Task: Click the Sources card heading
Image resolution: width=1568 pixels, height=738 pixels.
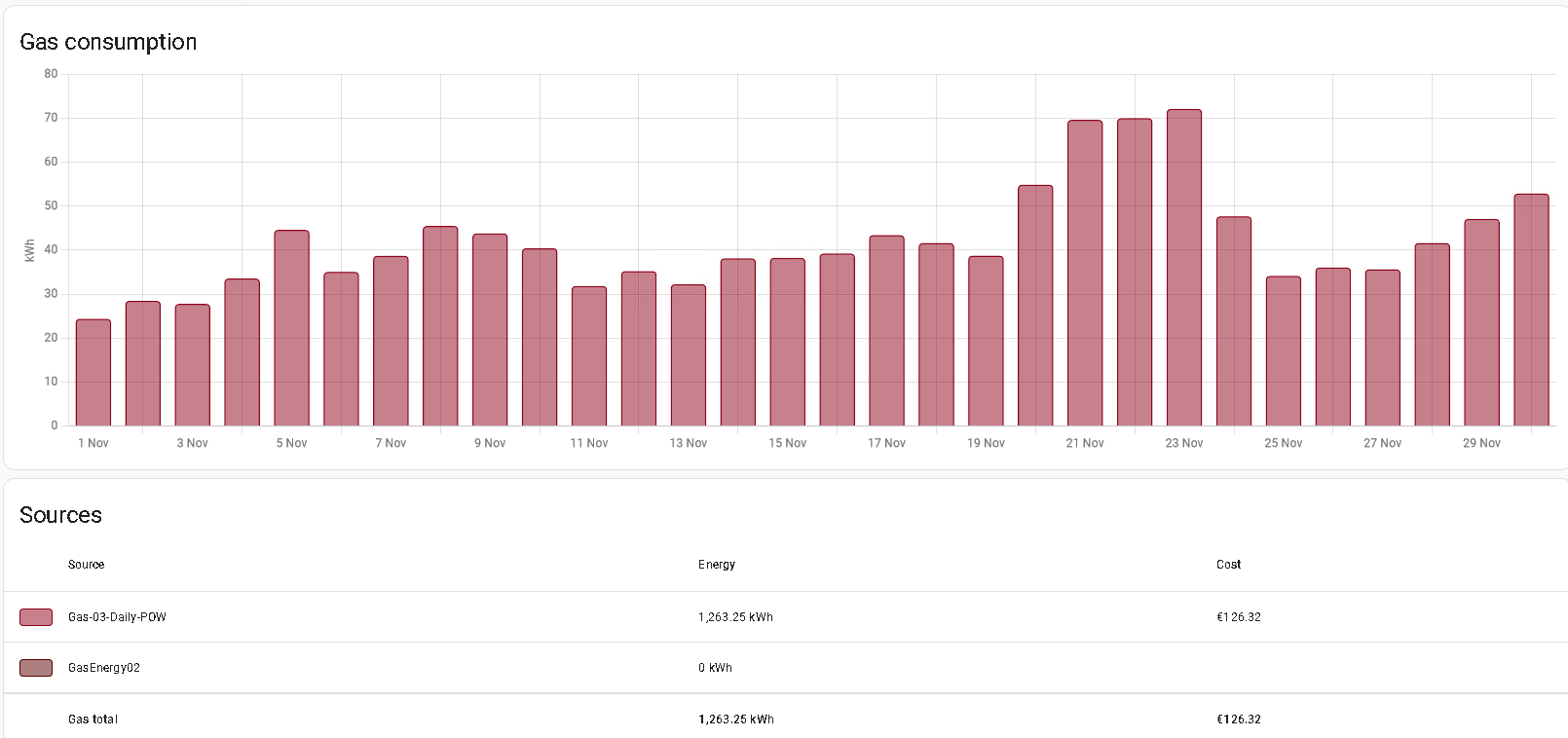Action: (x=60, y=515)
